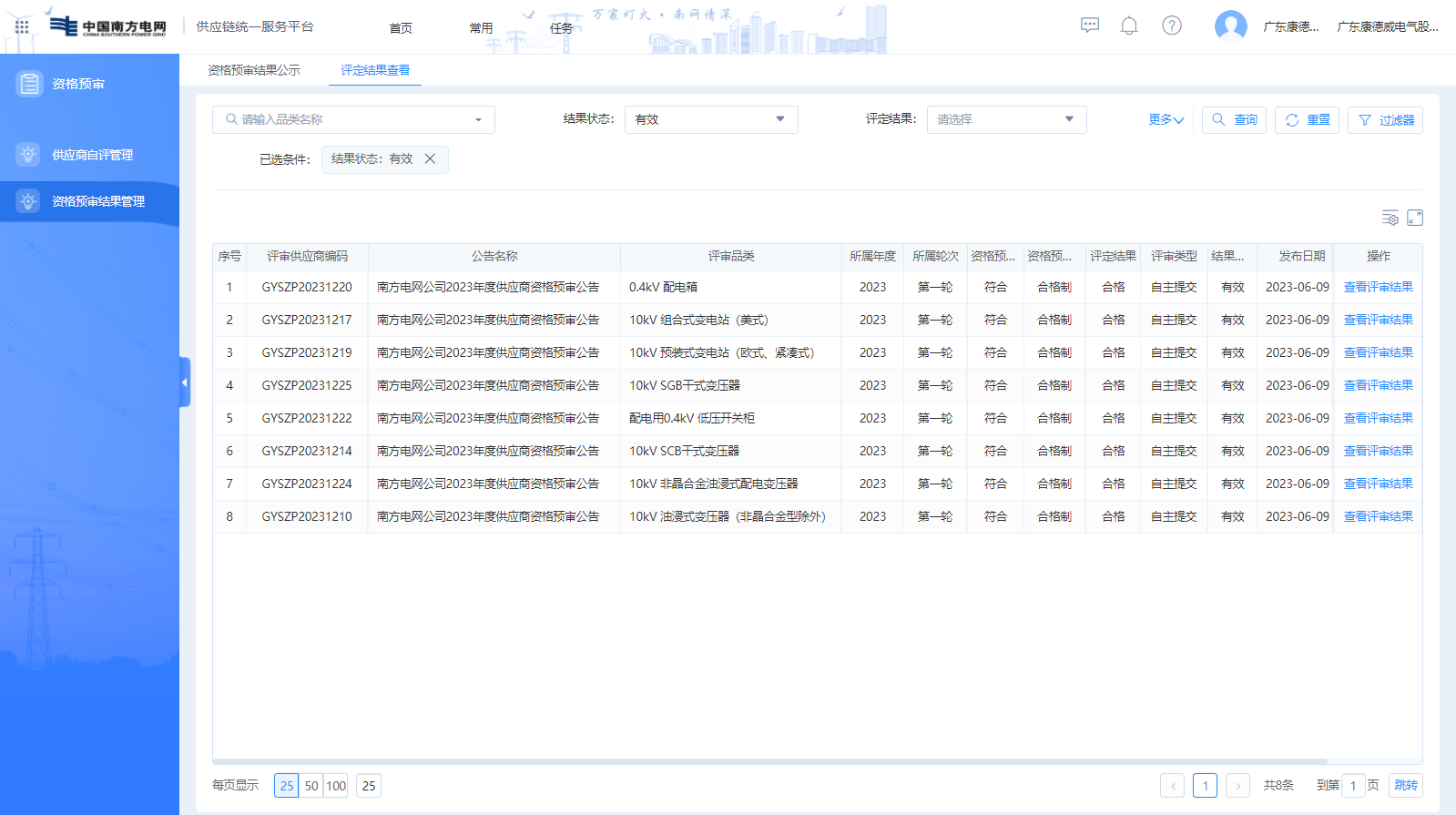
Task: Select 供应商自评管理 in sidebar
Action: pos(92,155)
